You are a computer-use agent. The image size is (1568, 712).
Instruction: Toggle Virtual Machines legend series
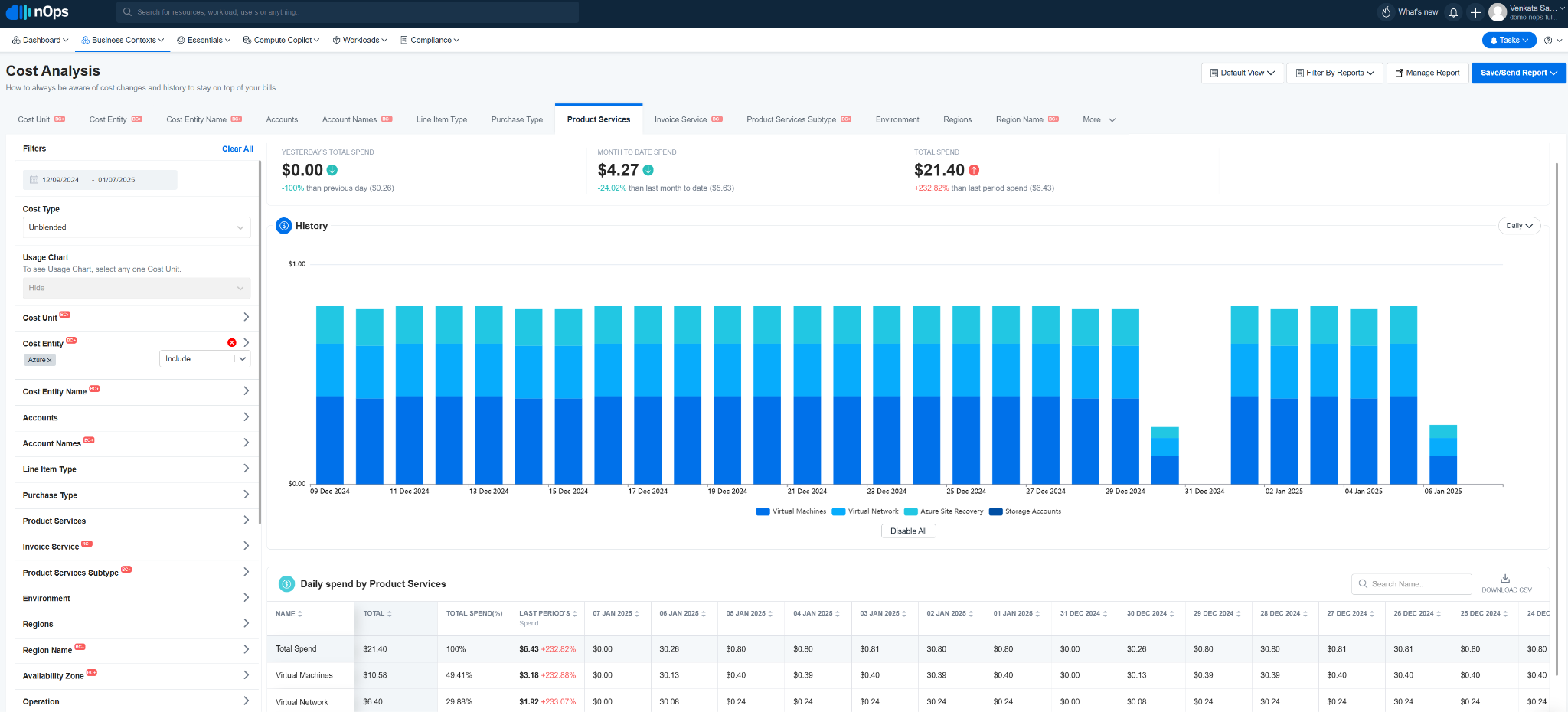coord(791,511)
